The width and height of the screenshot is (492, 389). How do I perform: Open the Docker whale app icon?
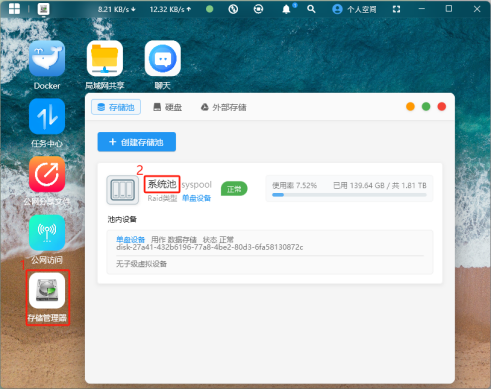coord(47,58)
